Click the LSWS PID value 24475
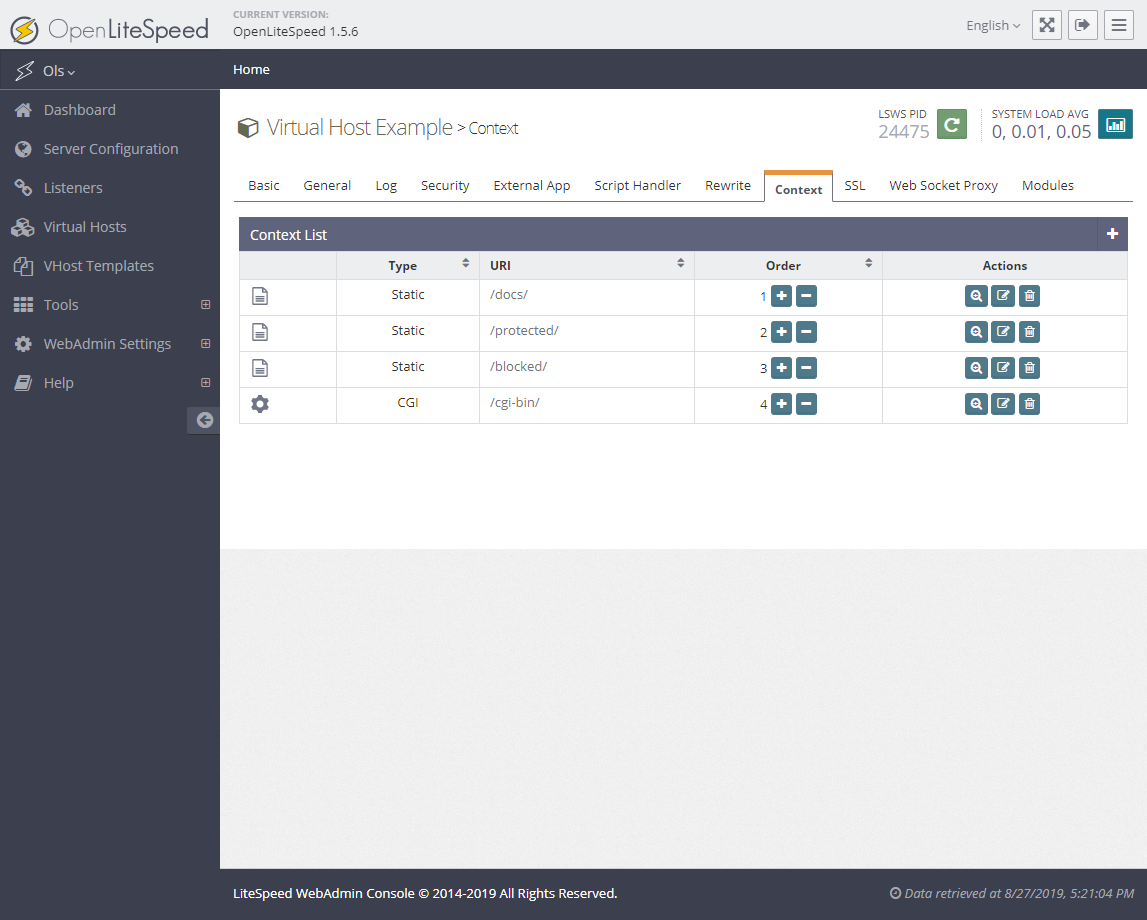 [x=903, y=132]
